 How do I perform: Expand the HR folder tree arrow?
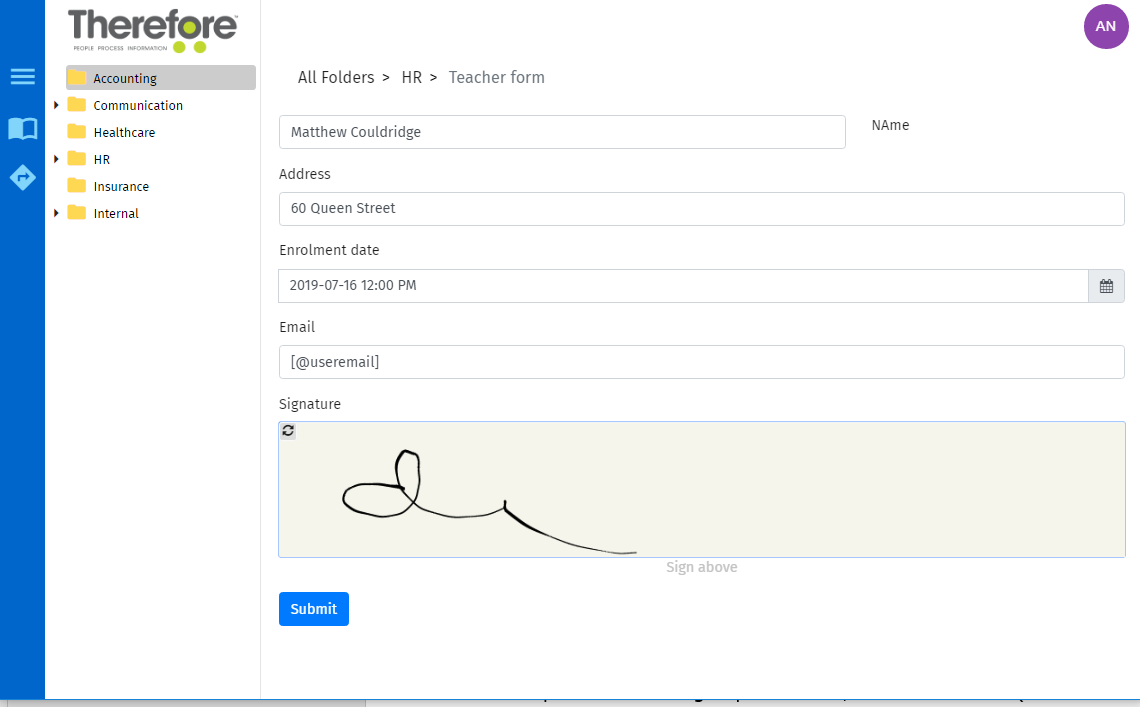(x=56, y=159)
